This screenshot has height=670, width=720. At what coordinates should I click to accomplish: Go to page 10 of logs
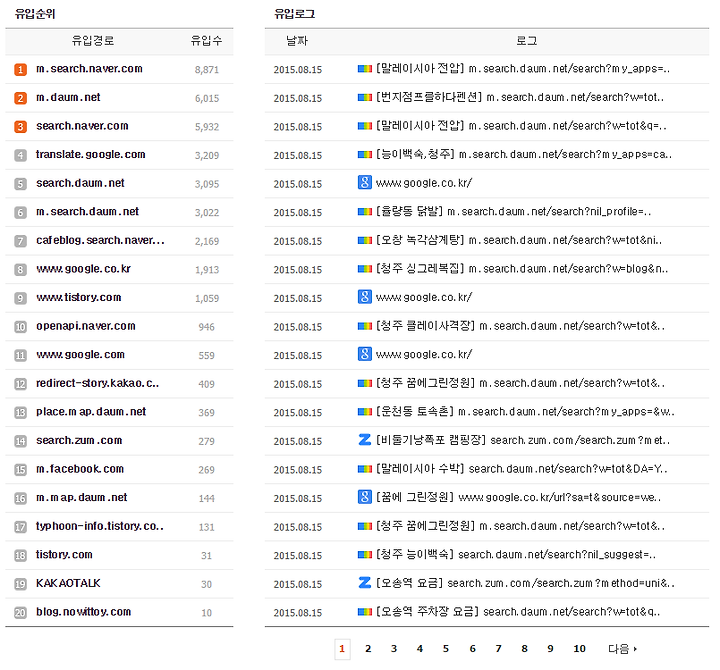coord(579,649)
